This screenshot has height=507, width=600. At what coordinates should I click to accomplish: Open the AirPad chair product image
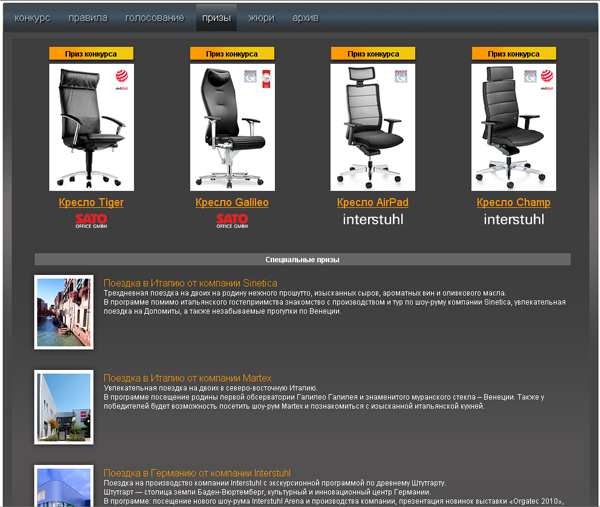373,127
